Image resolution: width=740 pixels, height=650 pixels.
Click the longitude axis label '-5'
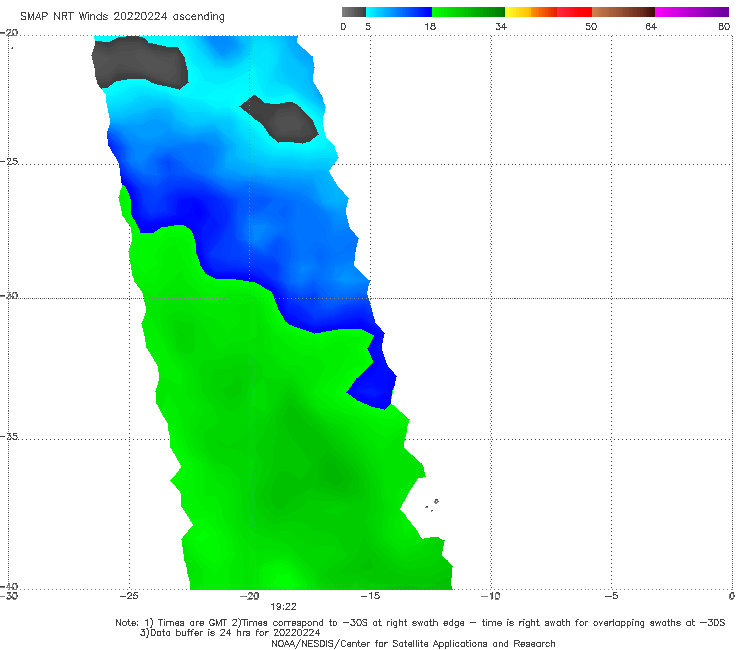611,596
